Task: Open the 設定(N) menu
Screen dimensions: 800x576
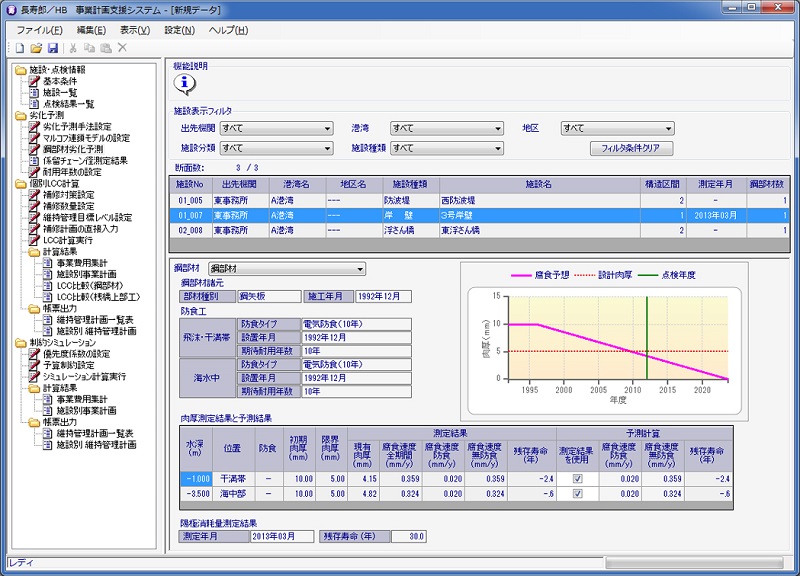Action: [180, 30]
